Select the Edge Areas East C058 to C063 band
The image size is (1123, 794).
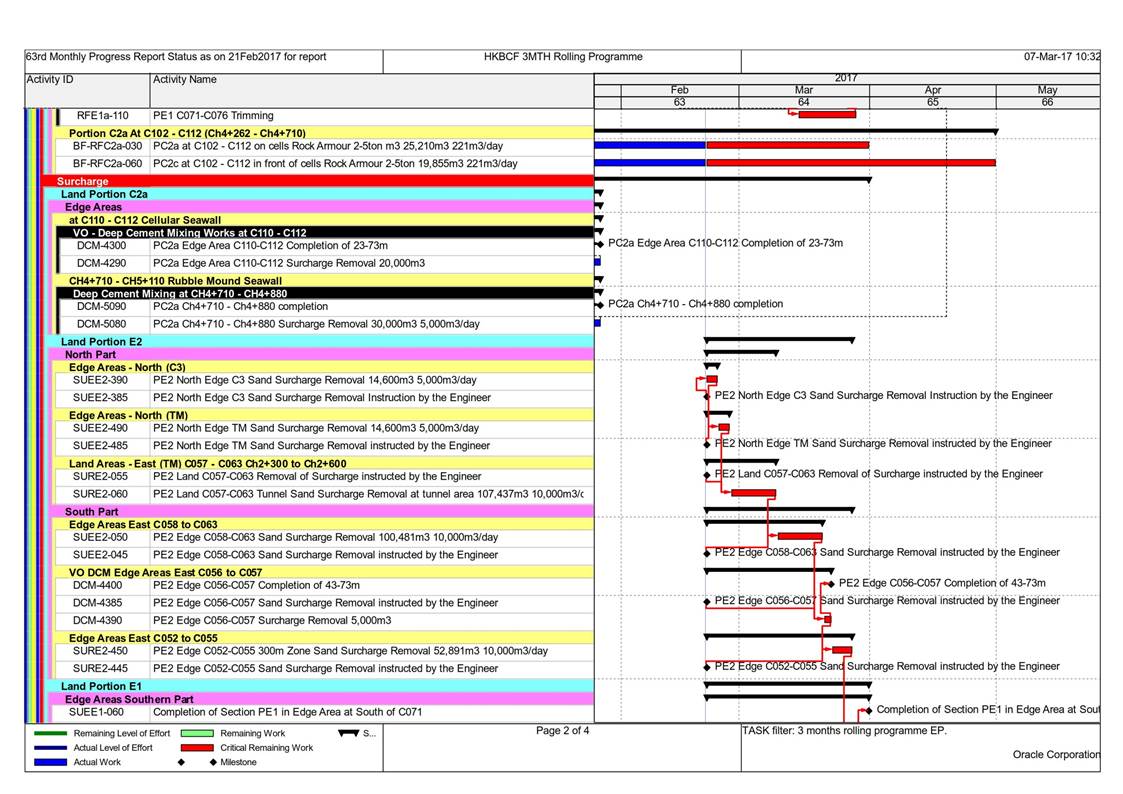[x=324, y=524]
